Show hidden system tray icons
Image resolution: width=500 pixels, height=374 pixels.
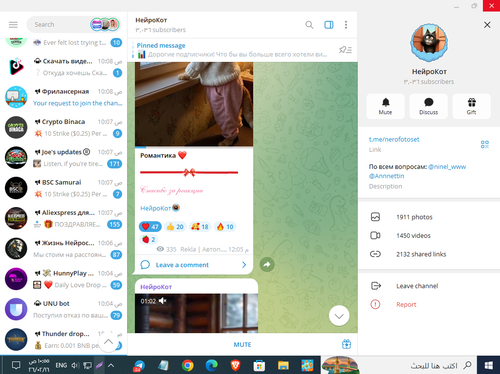(111, 365)
